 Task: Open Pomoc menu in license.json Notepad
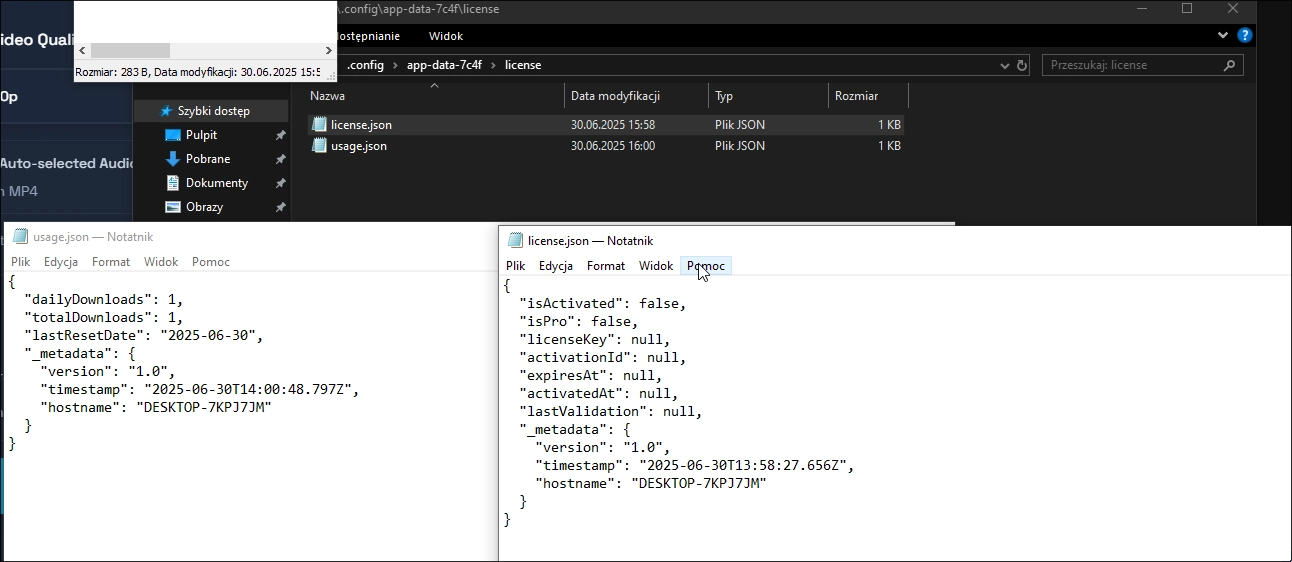706,266
